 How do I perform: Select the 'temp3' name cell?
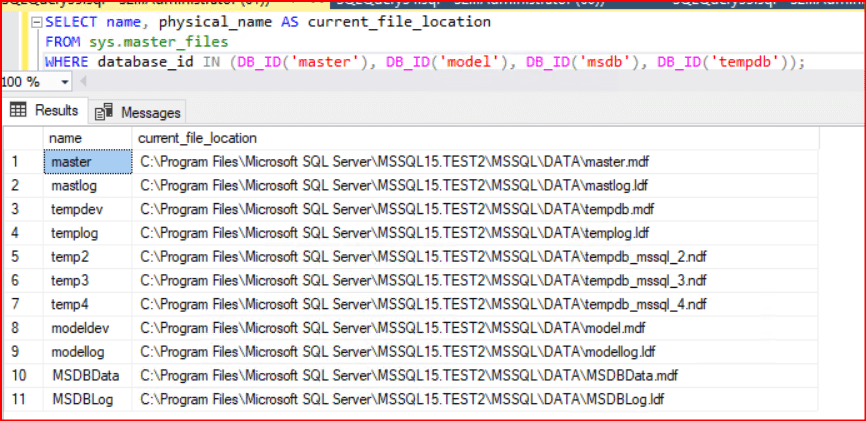[70, 280]
